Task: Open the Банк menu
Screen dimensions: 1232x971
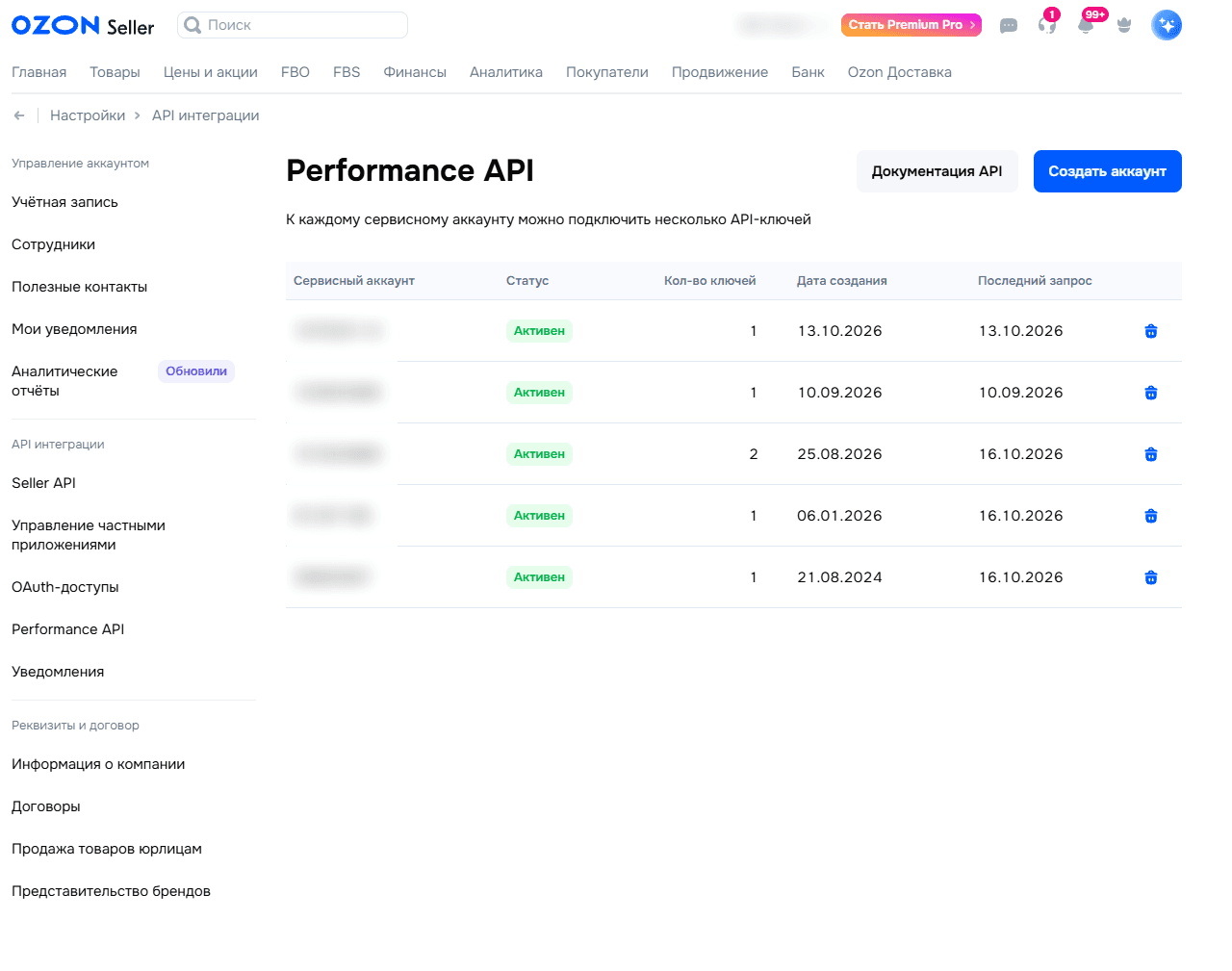Action: click(808, 72)
